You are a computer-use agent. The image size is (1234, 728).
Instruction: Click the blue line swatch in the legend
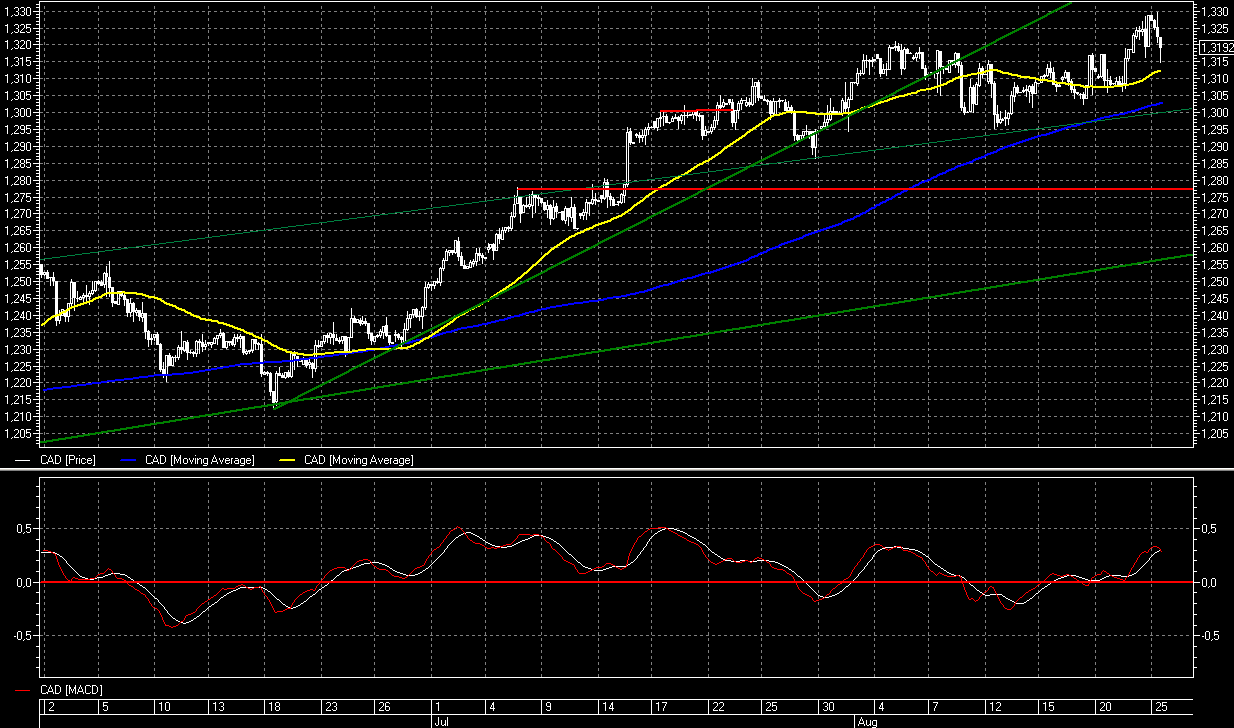[128, 460]
